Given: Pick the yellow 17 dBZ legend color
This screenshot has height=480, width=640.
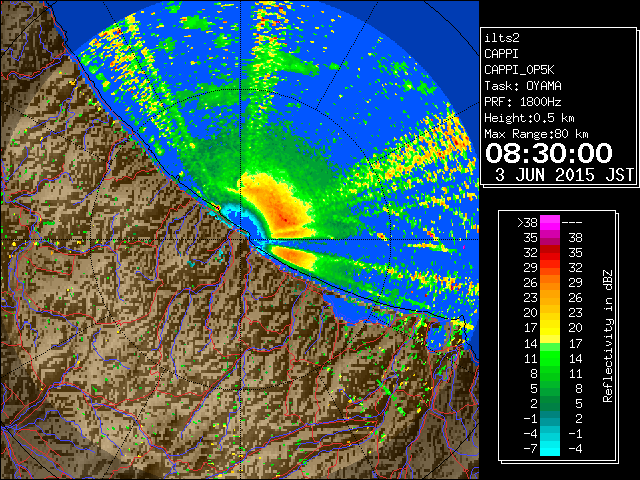Looking at the screenshot, I should click(x=550, y=328).
